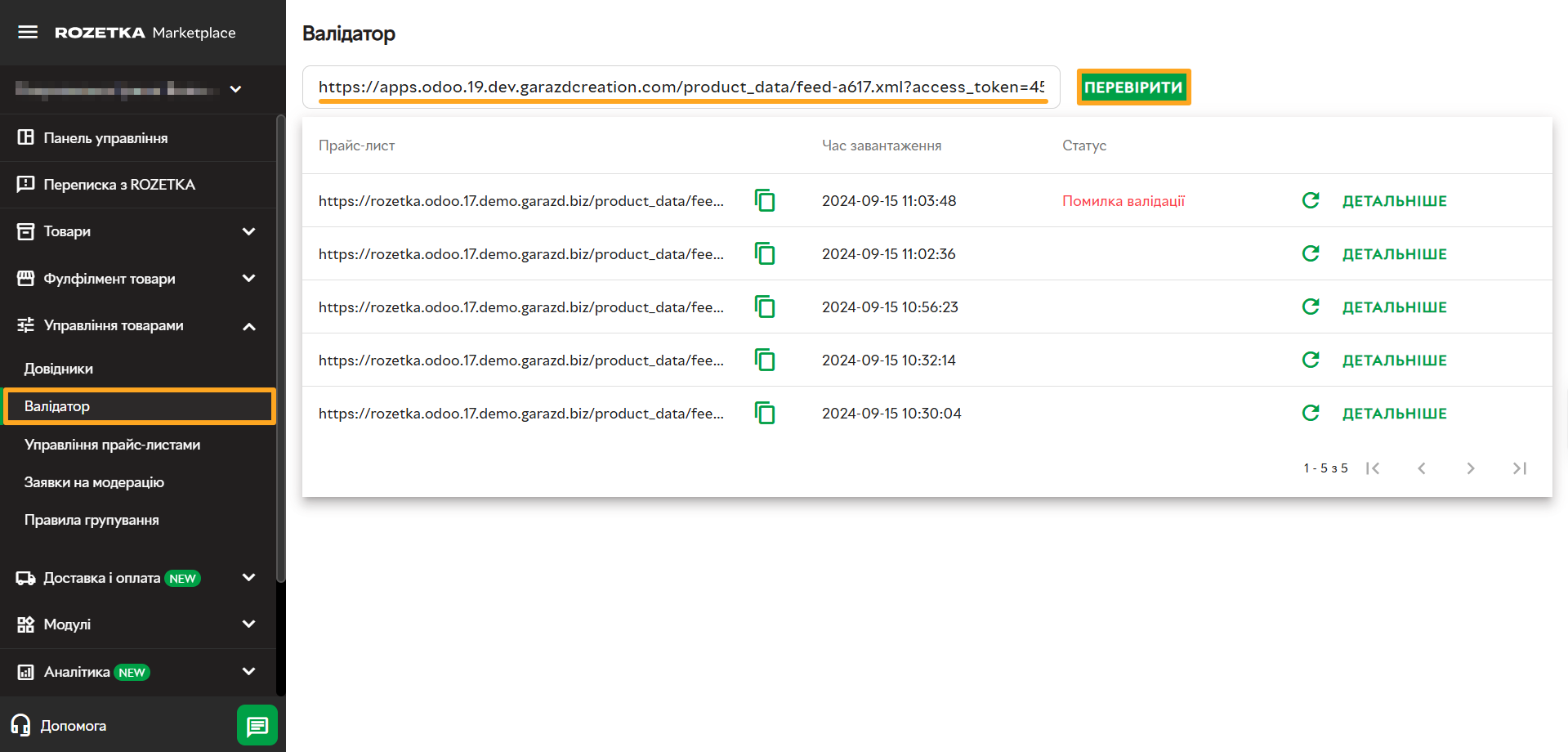The width and height of the screenshot is (1568, 752).
Task: Open the hamburger menu icon
Action: point(28,32)
